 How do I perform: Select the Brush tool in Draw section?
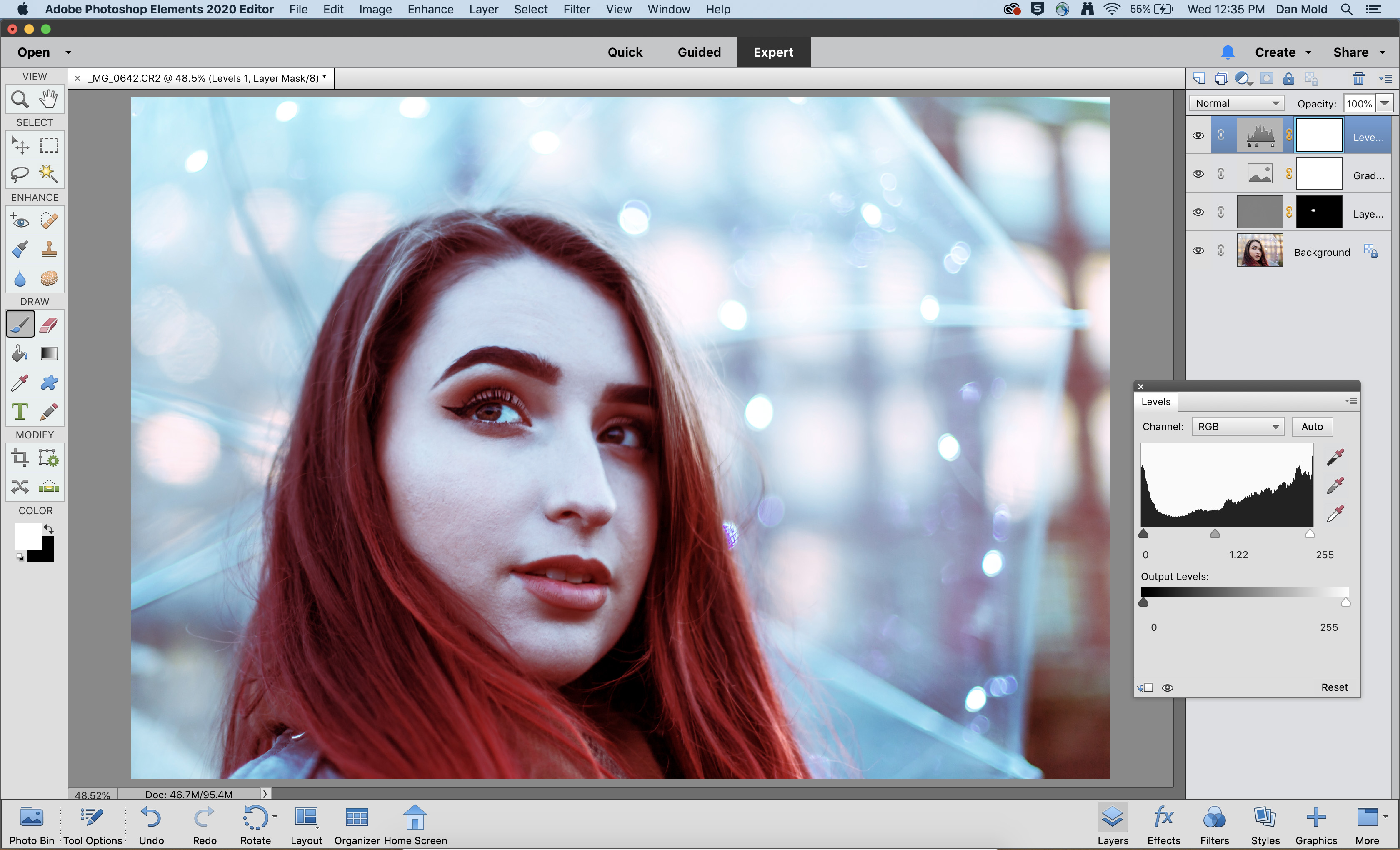tap(20, 324)
